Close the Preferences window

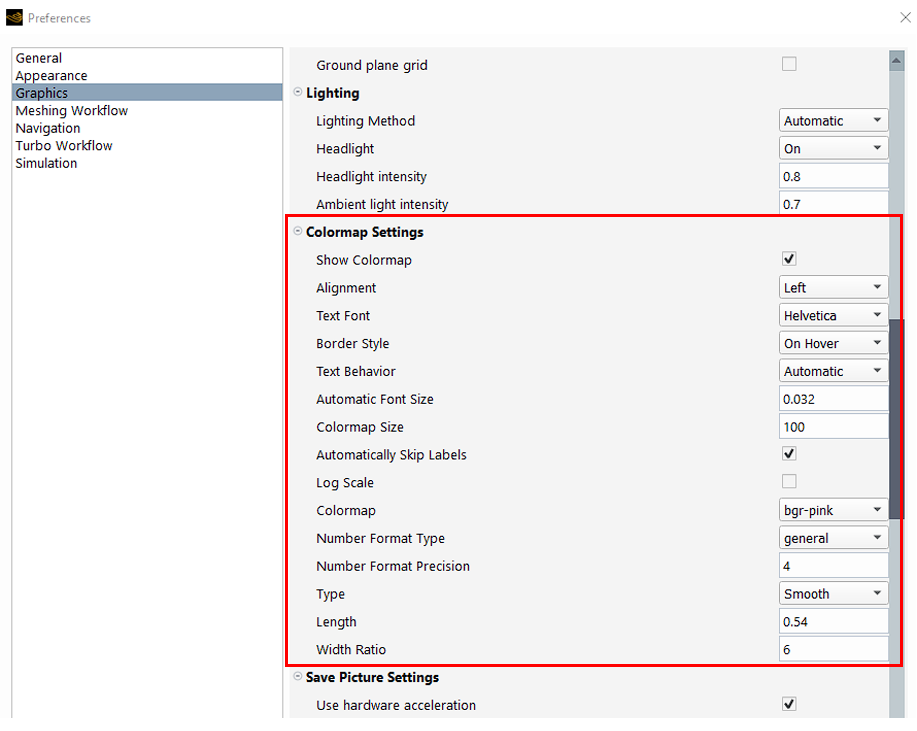pos(905,18)
